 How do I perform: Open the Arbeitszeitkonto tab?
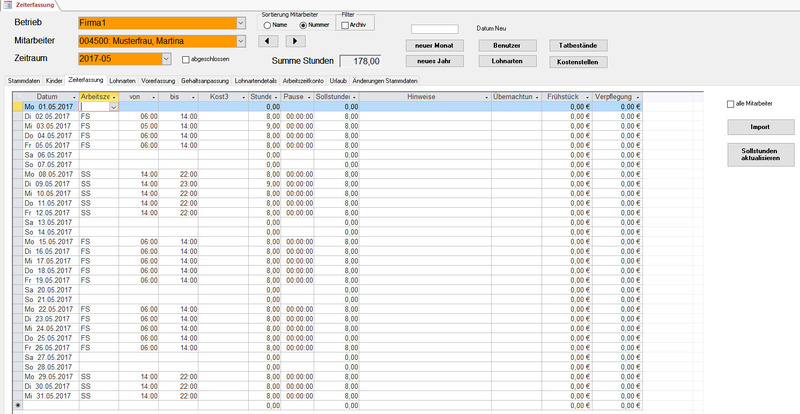(x=304, y=81)
